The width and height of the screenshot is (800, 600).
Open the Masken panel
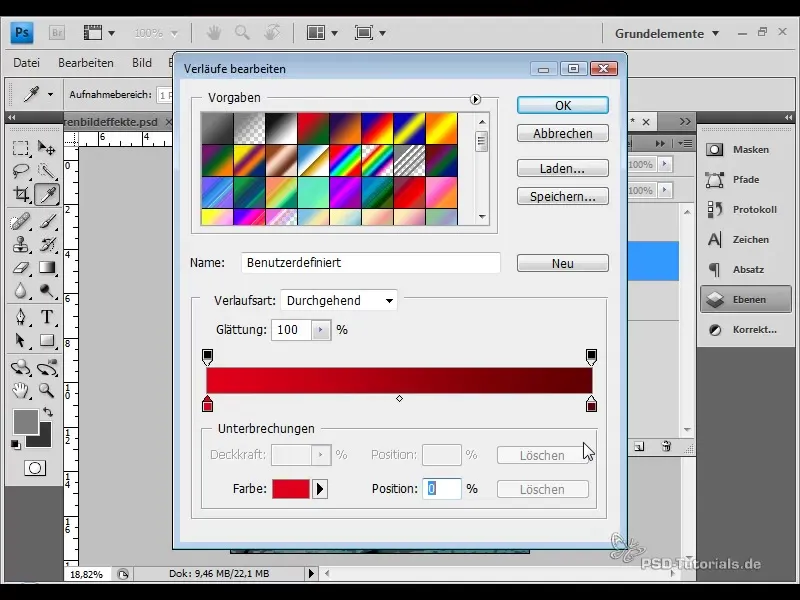744,149
